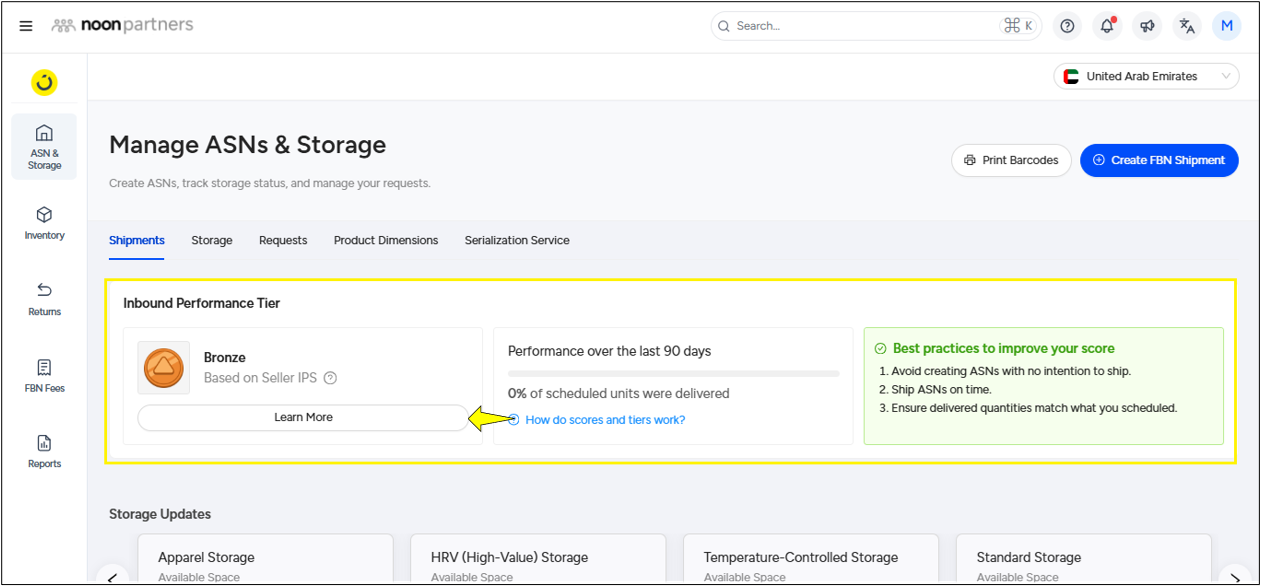Open the notifications bell
The height and width of the screenshot is (587, 1261).
point(1107,26)
